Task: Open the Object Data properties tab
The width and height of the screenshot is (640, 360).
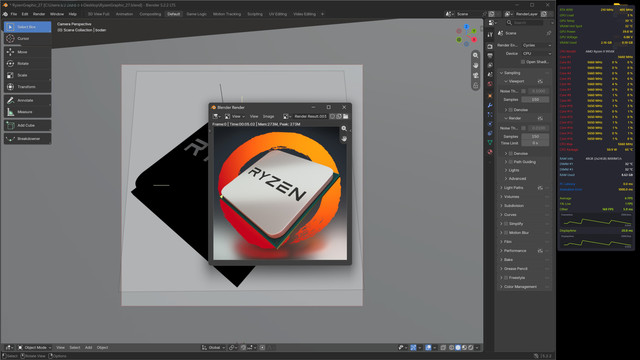Action: click(490, 142)
